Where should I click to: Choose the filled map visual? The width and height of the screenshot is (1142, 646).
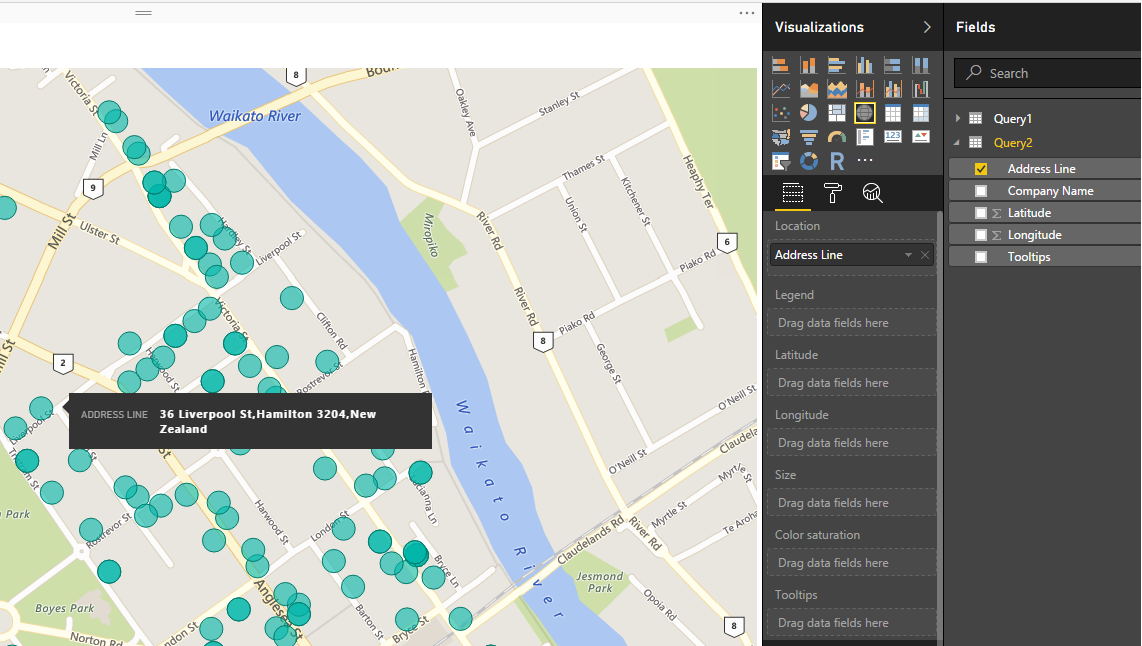pos(780,137)
